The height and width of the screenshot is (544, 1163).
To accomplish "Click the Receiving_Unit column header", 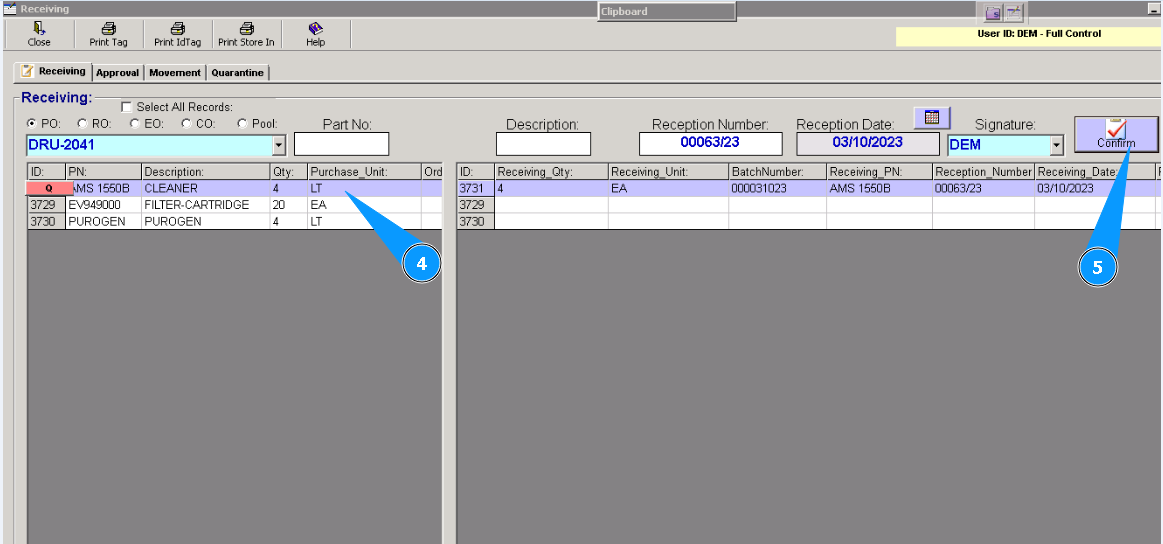I will point(668,172).
